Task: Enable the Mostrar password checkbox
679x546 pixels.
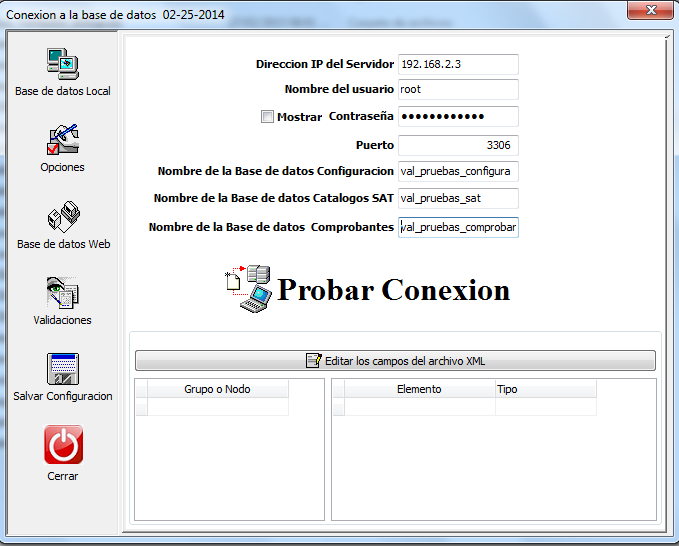Action: click(x=267, y=117)
